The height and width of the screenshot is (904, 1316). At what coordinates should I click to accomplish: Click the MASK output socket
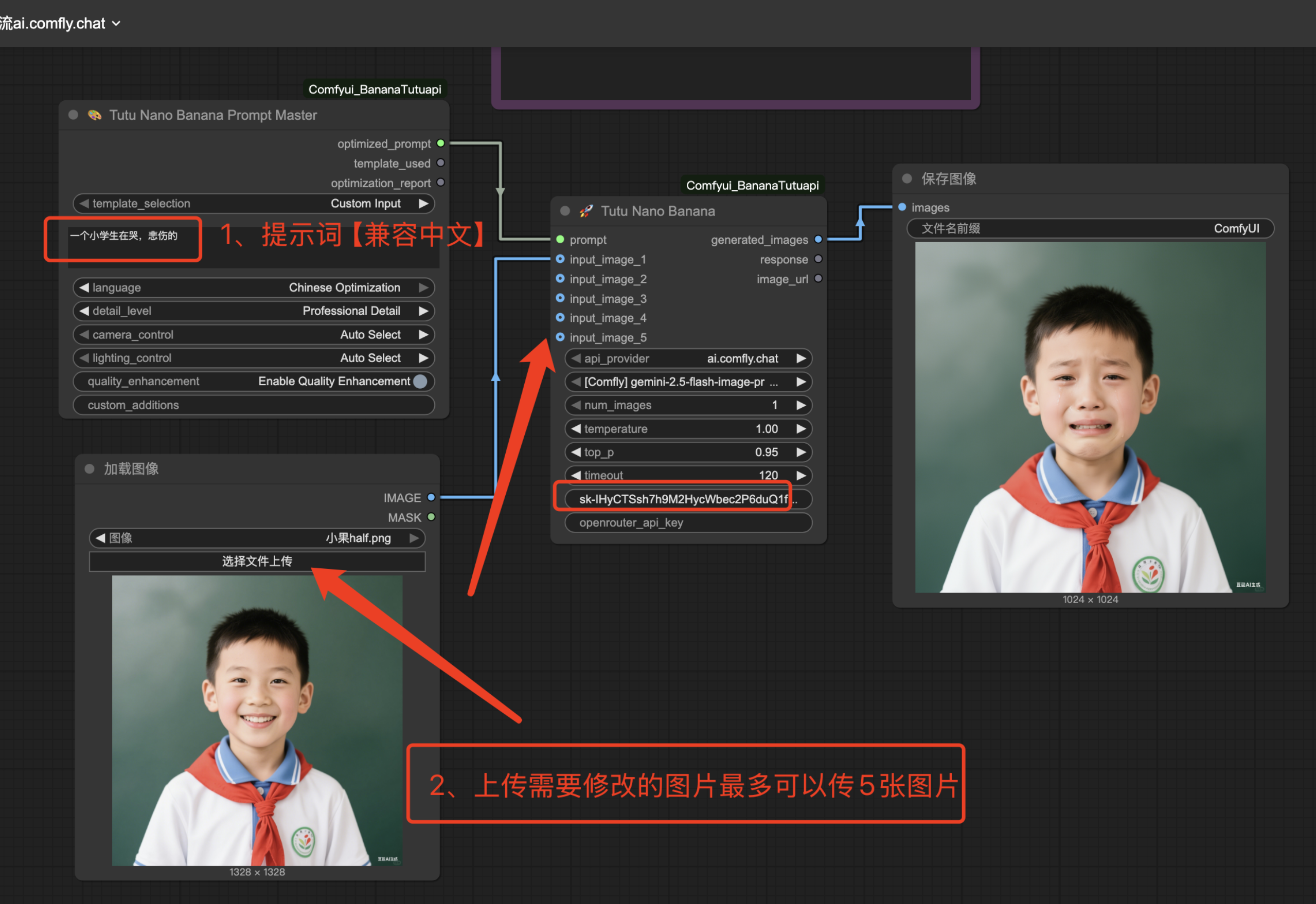click(x=431, y=517)
